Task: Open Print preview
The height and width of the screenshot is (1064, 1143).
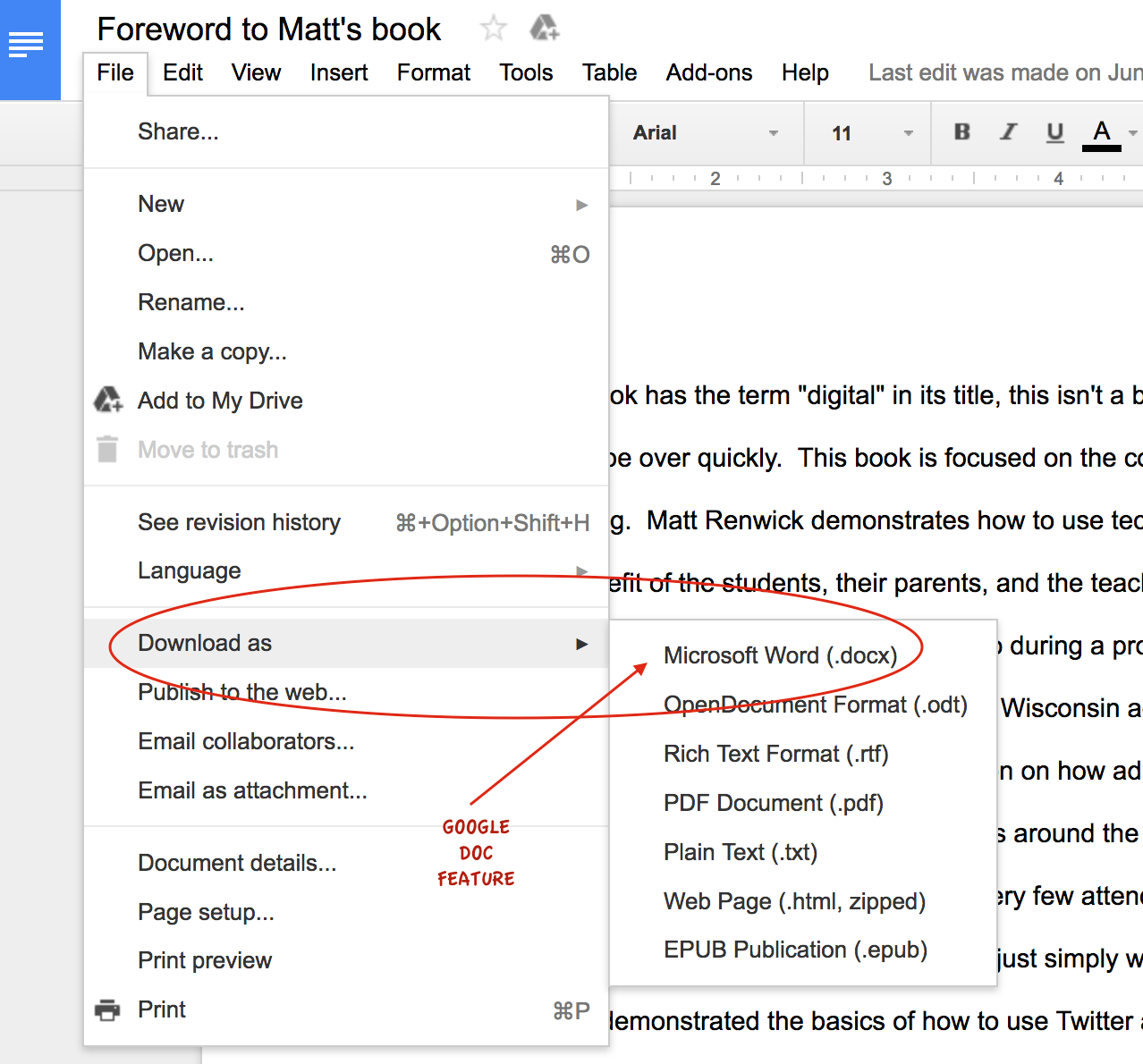Action: pyautogui.click(x=346, y=960)
